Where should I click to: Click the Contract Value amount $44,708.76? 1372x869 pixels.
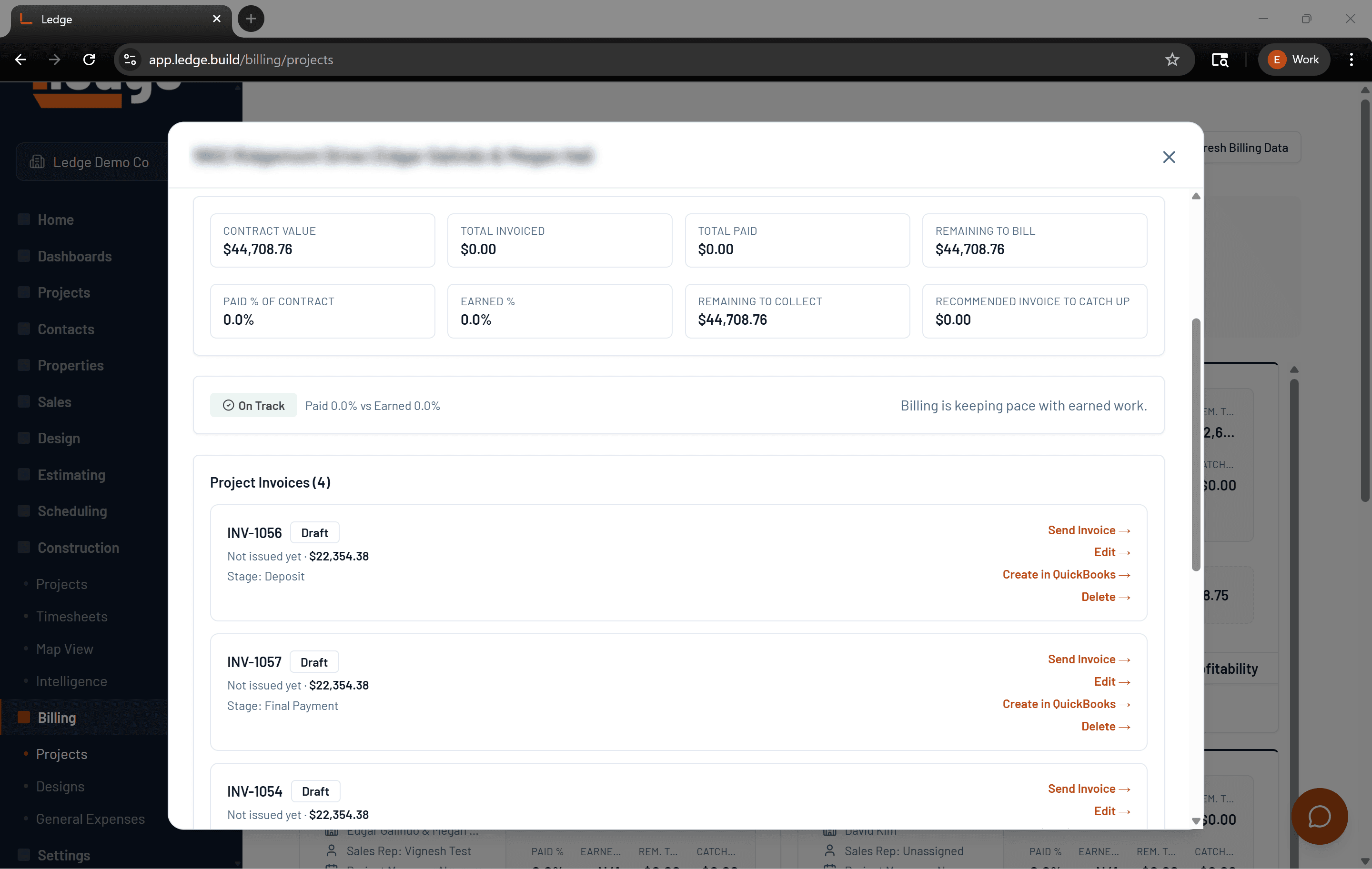[x=258, y=250]
